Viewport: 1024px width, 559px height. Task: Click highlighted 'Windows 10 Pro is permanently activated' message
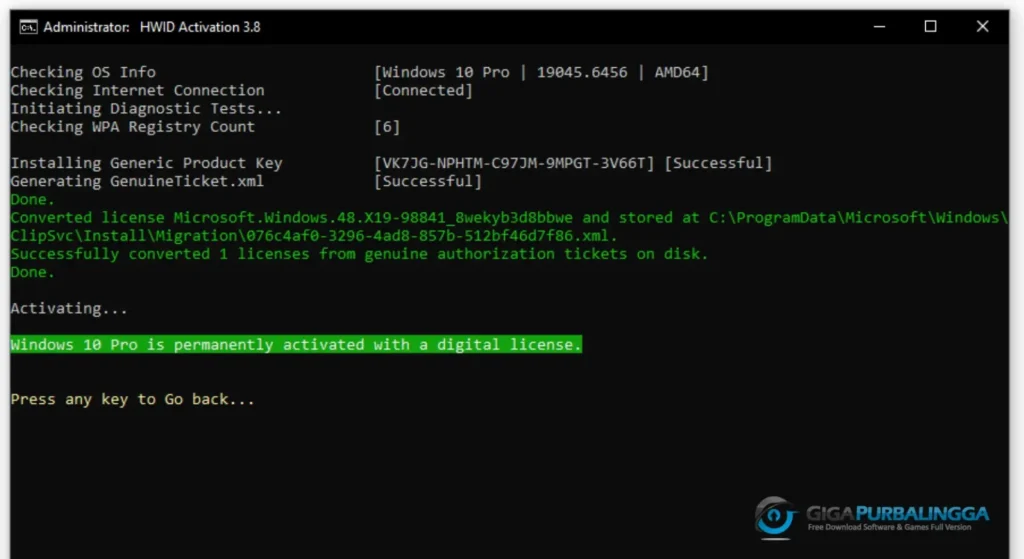pos(296,344)
